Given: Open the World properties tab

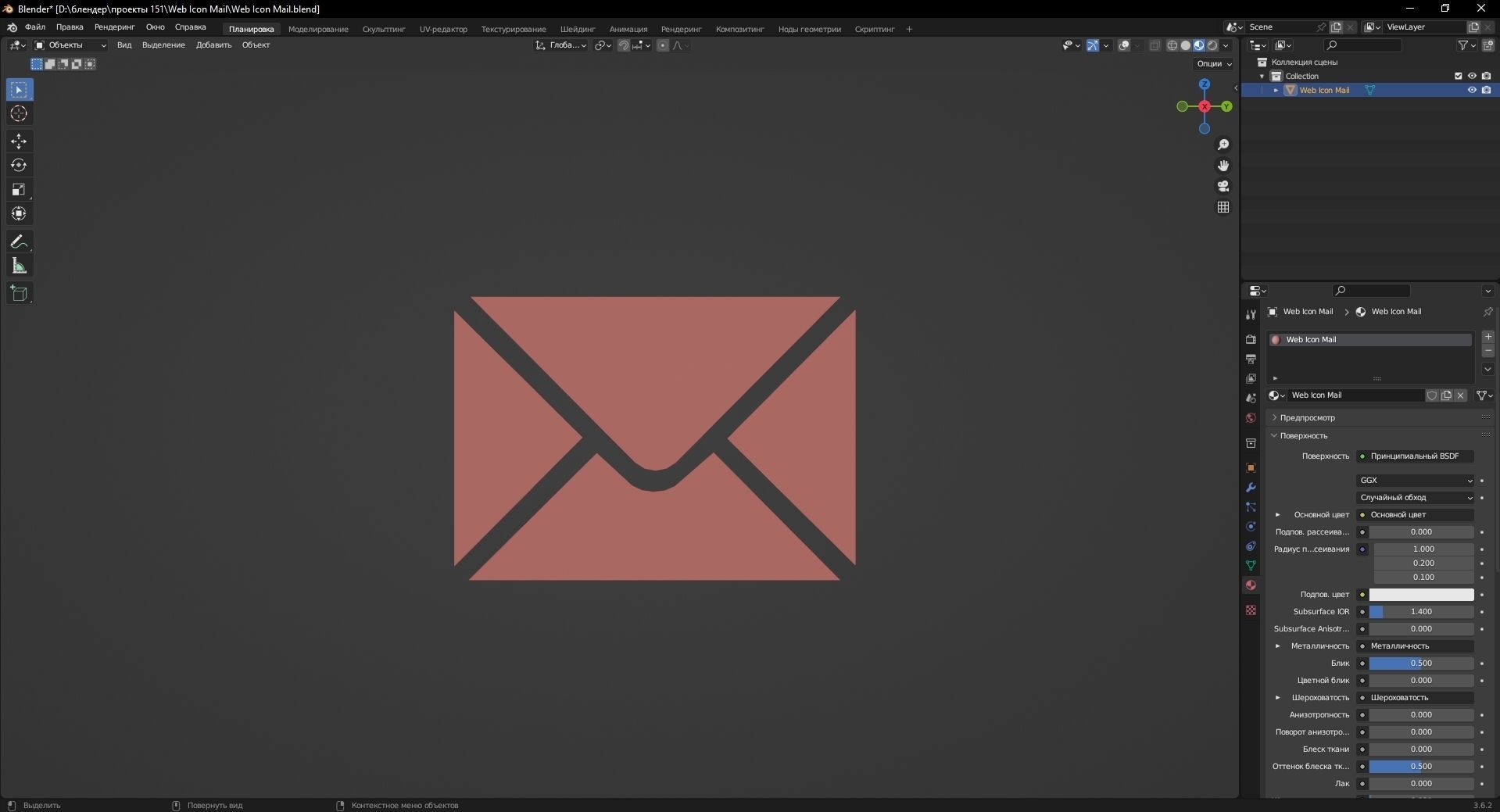Looking at the screenshot, I should tap(1251, 418).
